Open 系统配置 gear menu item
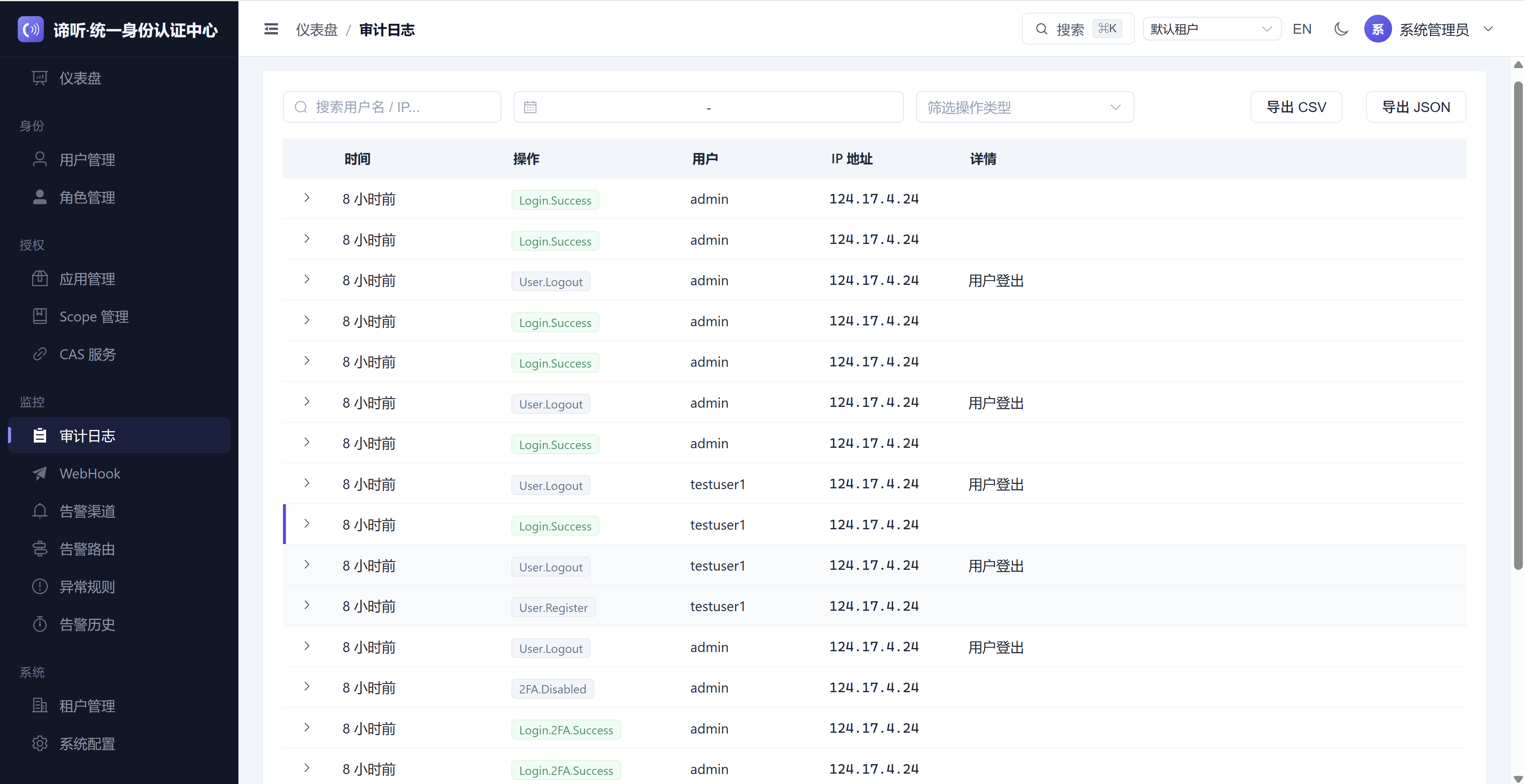 click(x=87, y=744)
